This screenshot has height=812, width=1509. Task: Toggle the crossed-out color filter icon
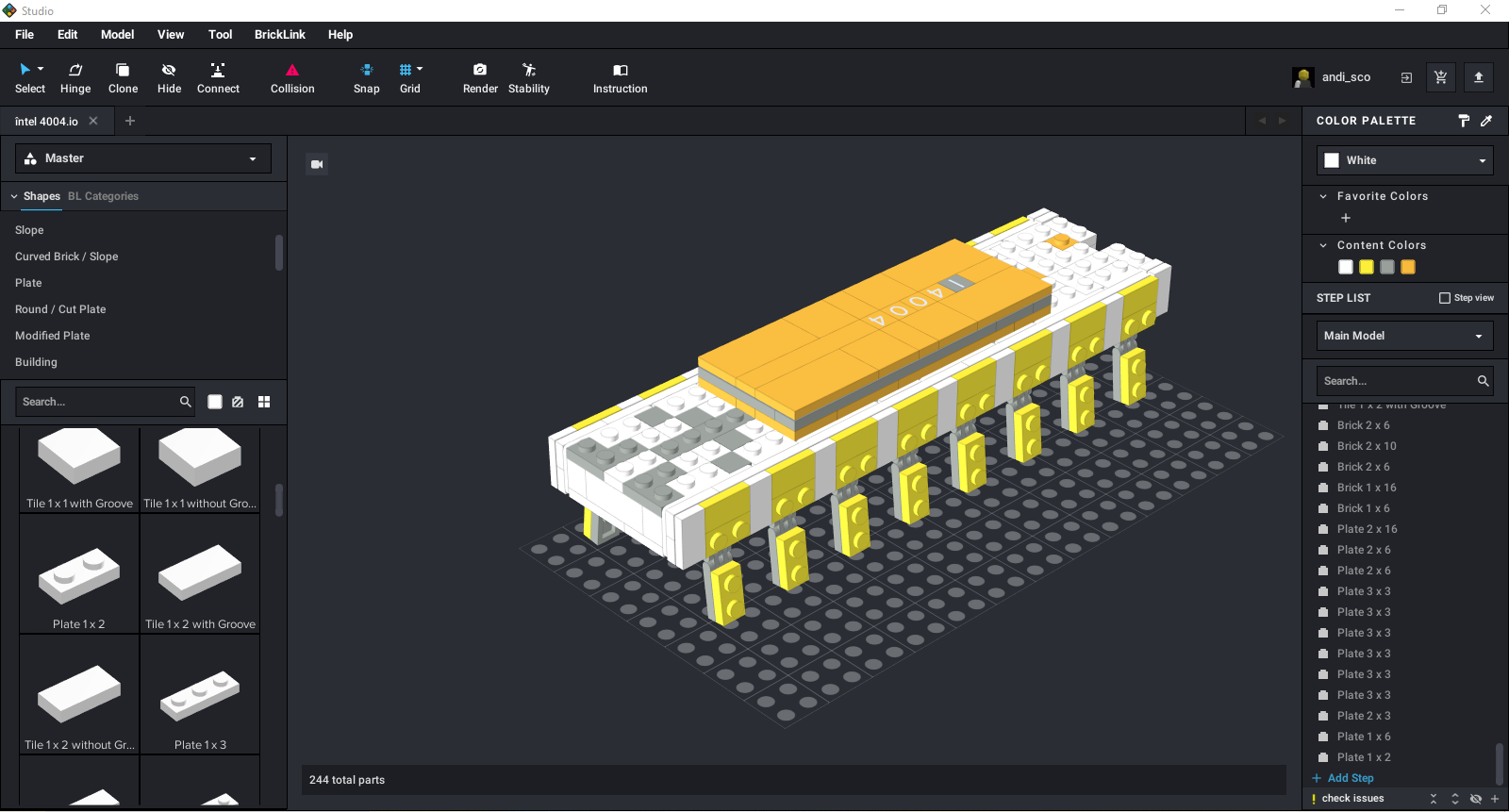[x=238, y=402]
